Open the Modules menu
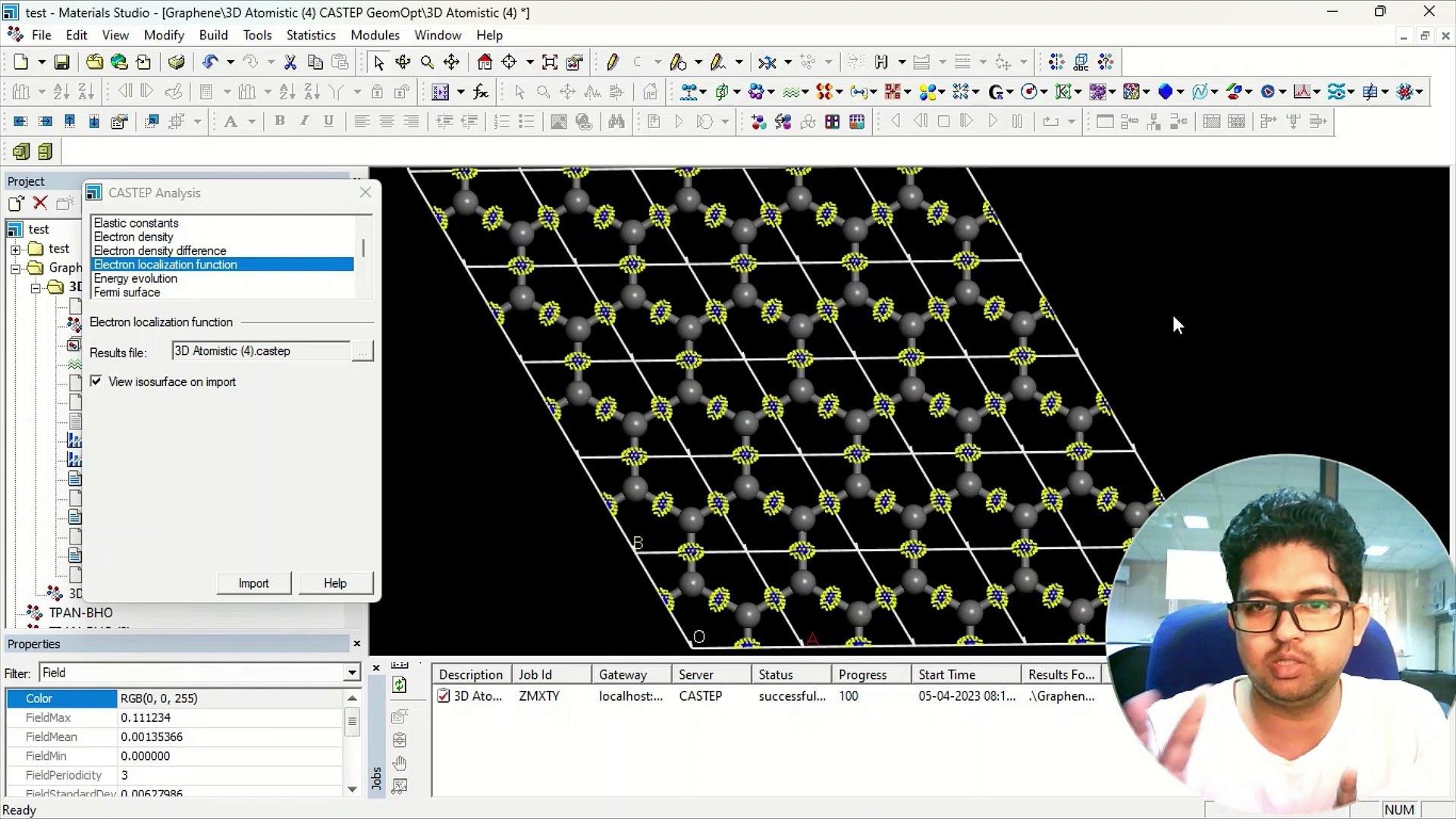This screenshot has height=819, width=1456. click(375, 35)
